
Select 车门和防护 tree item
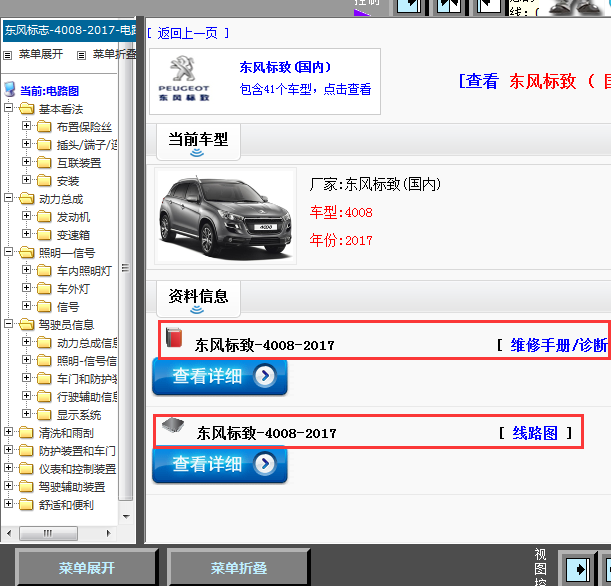[87, 379]
